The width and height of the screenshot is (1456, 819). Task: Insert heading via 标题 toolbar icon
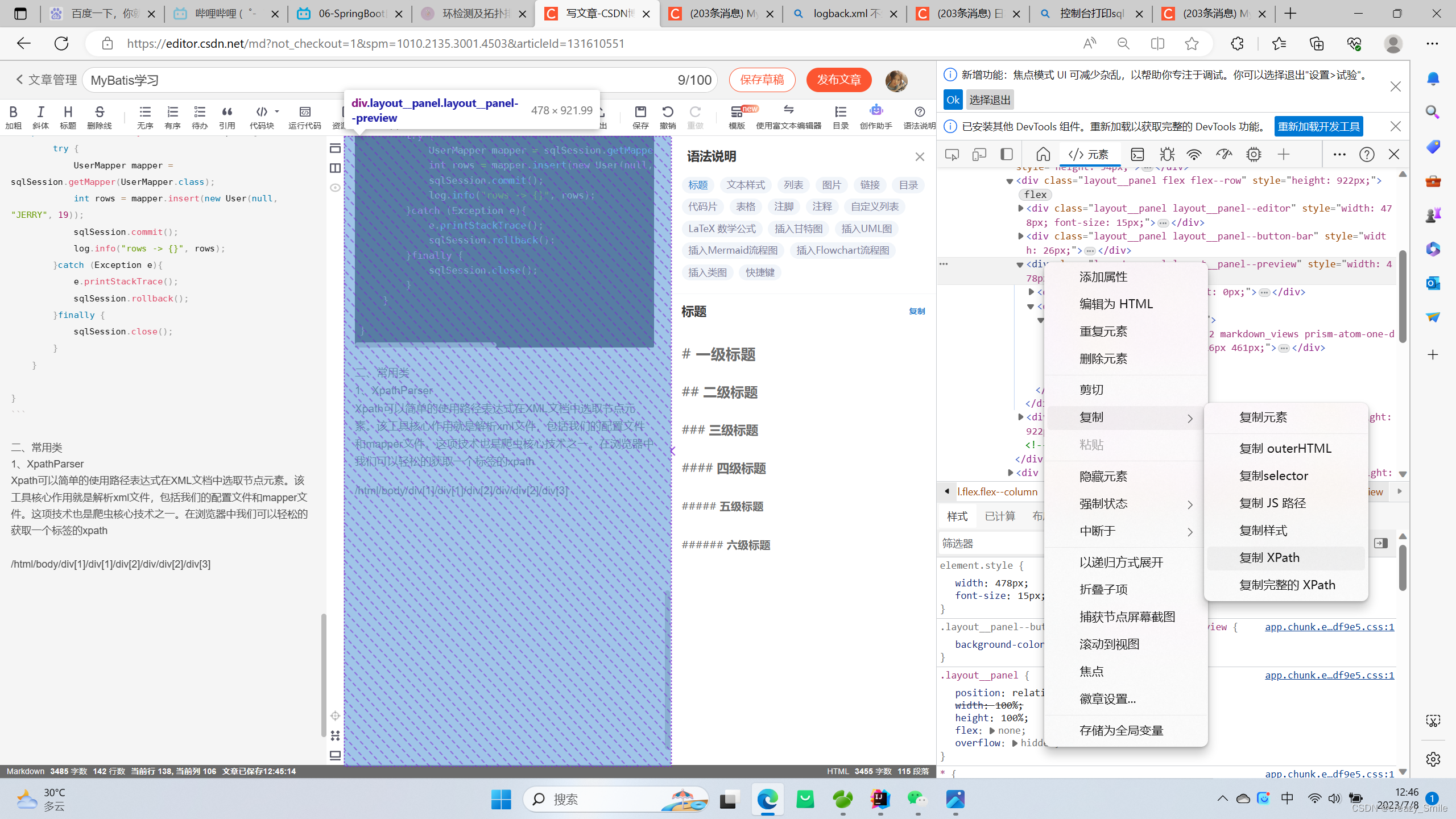point(68,117)
